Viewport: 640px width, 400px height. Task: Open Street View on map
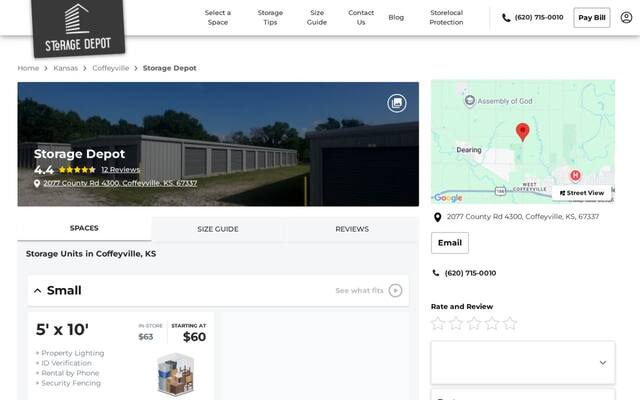click(x=582, y=193)
